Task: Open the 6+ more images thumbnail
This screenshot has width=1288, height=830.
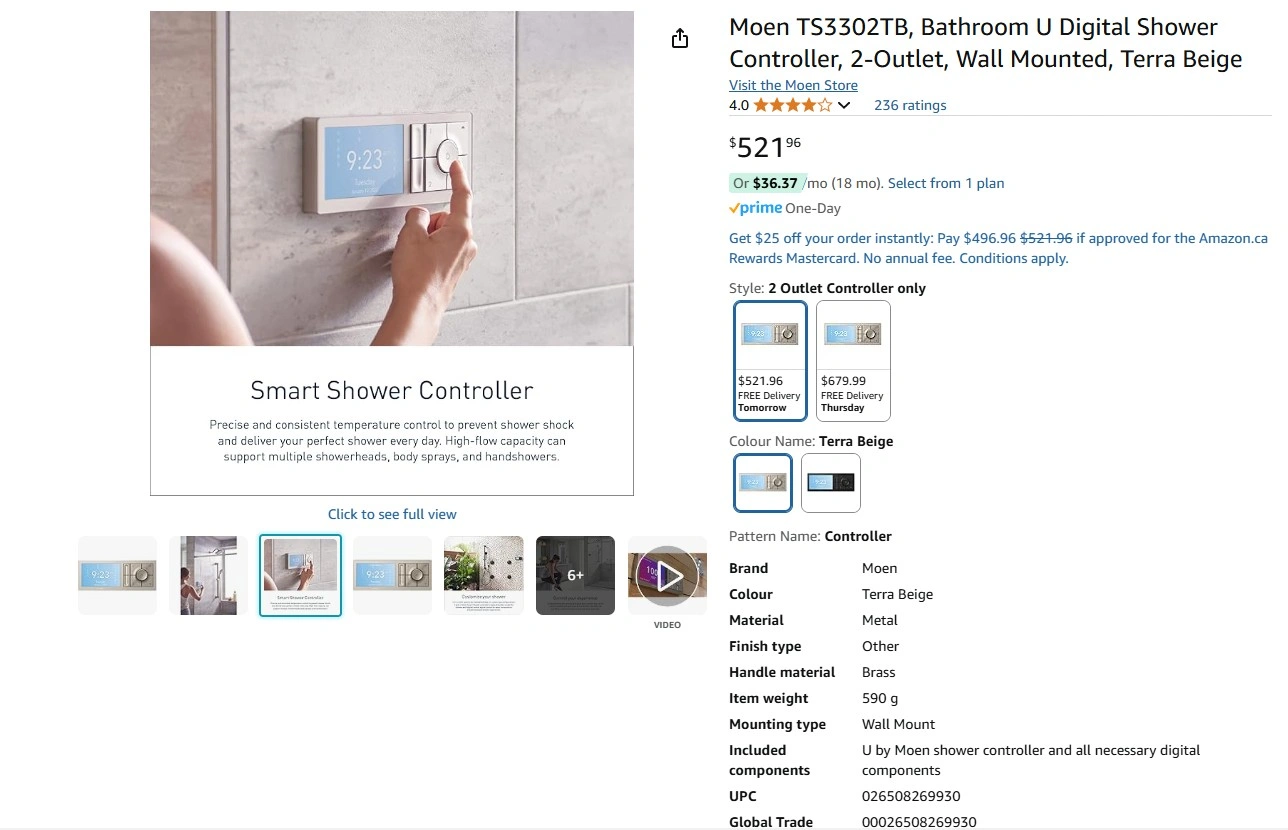Action: pos(575,575)
